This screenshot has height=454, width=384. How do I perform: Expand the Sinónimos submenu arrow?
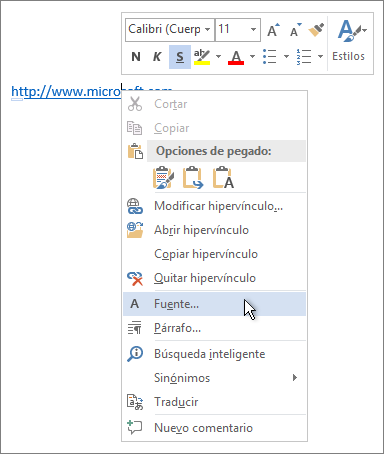coord(295,378)
